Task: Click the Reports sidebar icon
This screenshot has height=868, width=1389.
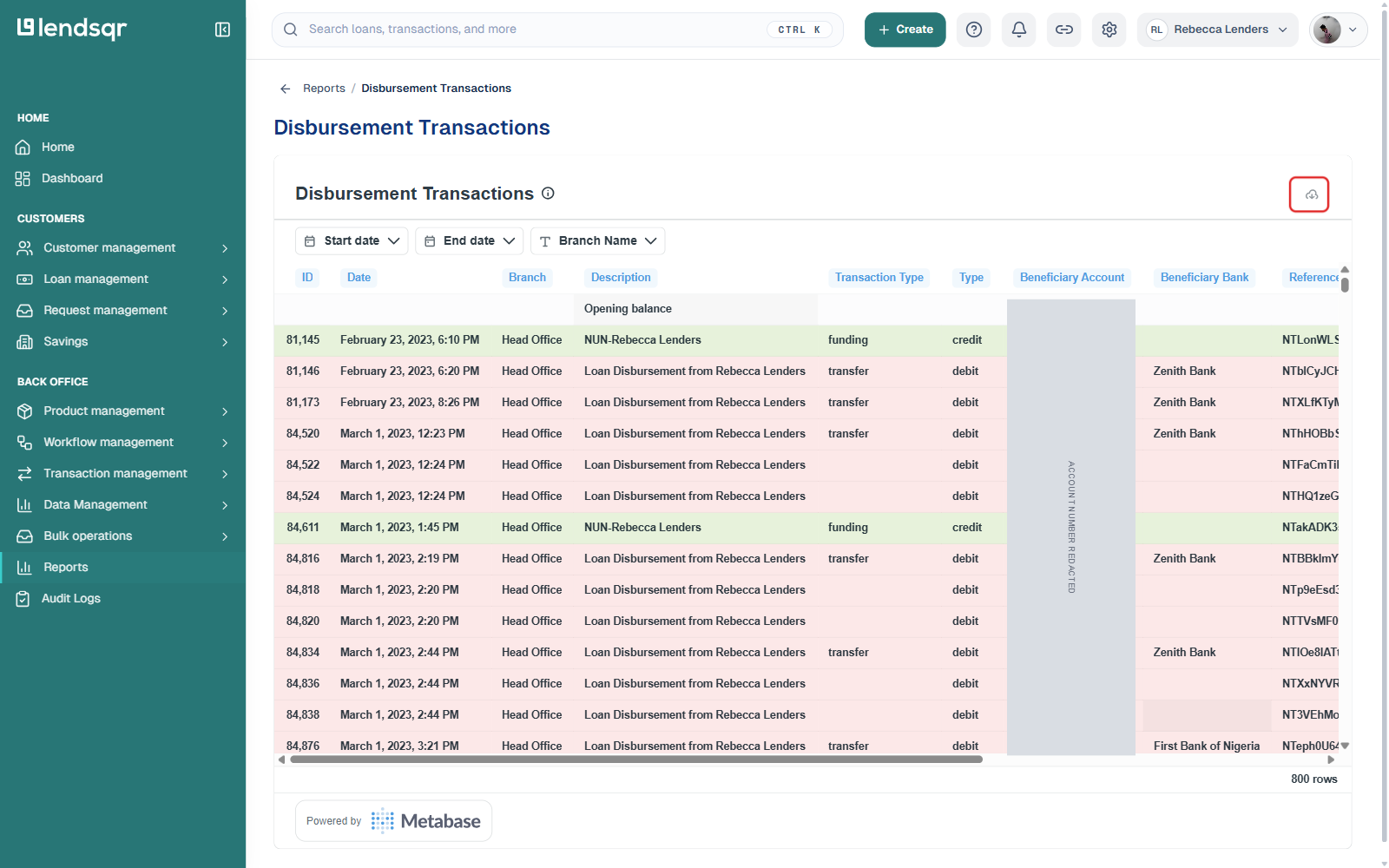Action: (25, 568)
